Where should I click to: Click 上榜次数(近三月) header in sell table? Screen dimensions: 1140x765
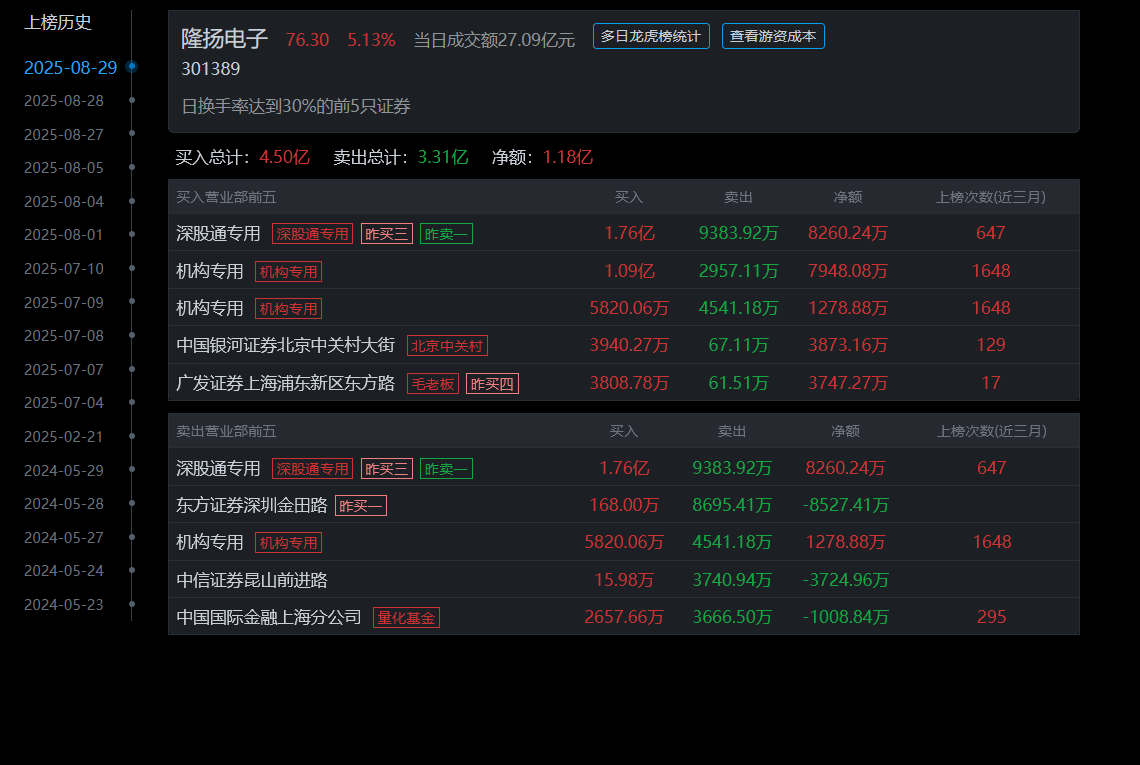coord(992,431)
